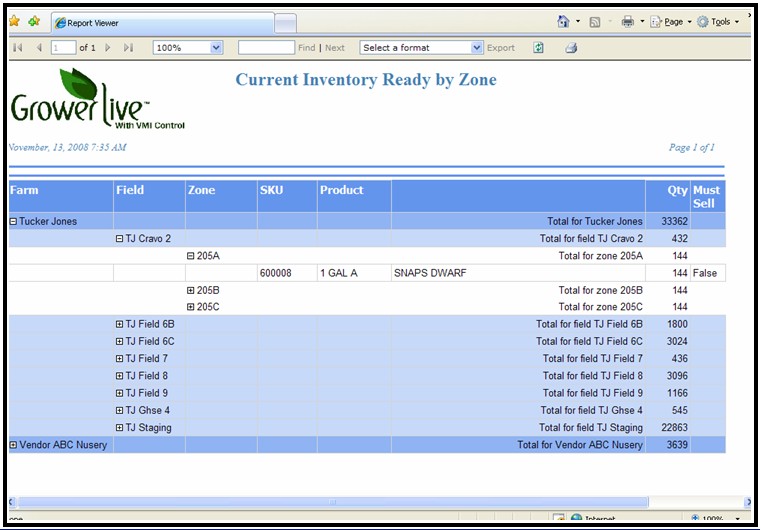The image size is (761, 530).
Task: Click the Find text input field
Action: point(266,47)
